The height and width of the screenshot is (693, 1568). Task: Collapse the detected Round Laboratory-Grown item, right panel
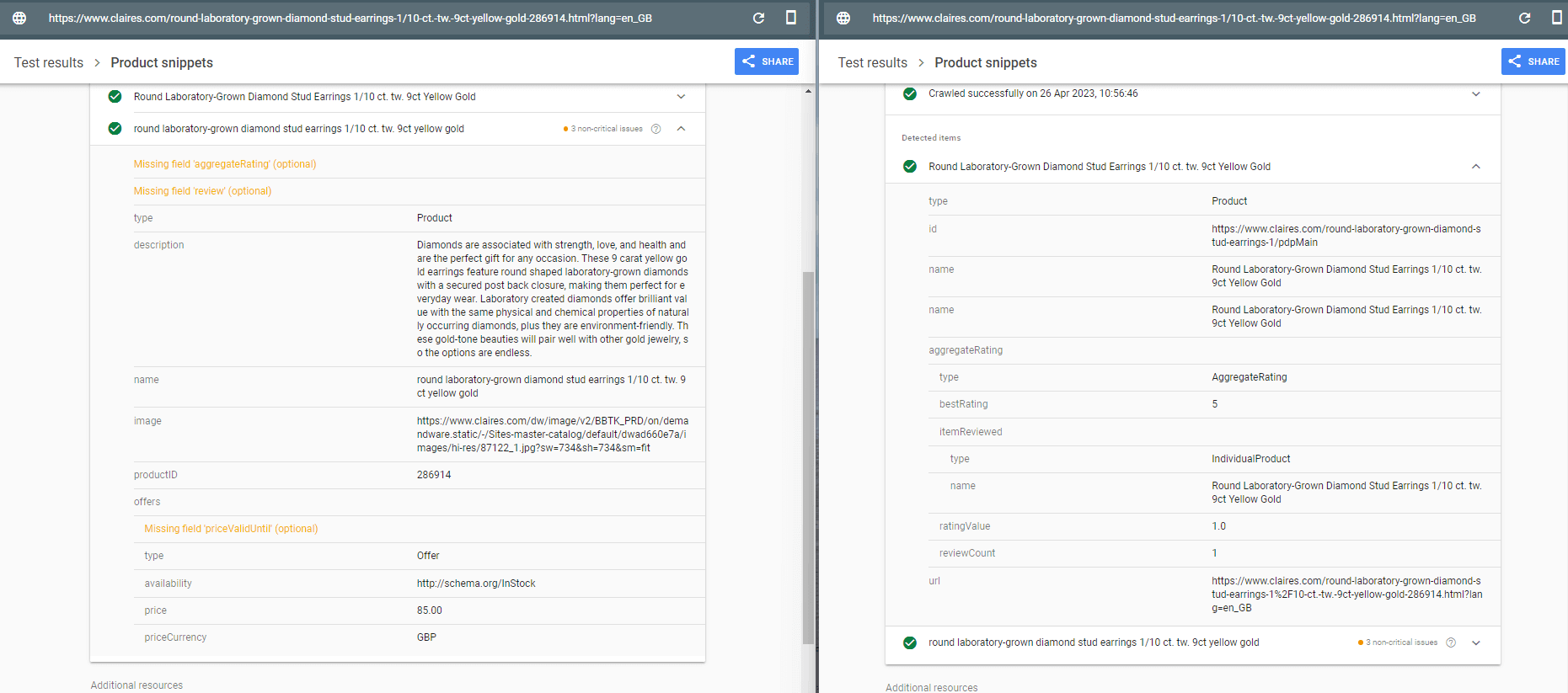tap(1476, 167)
